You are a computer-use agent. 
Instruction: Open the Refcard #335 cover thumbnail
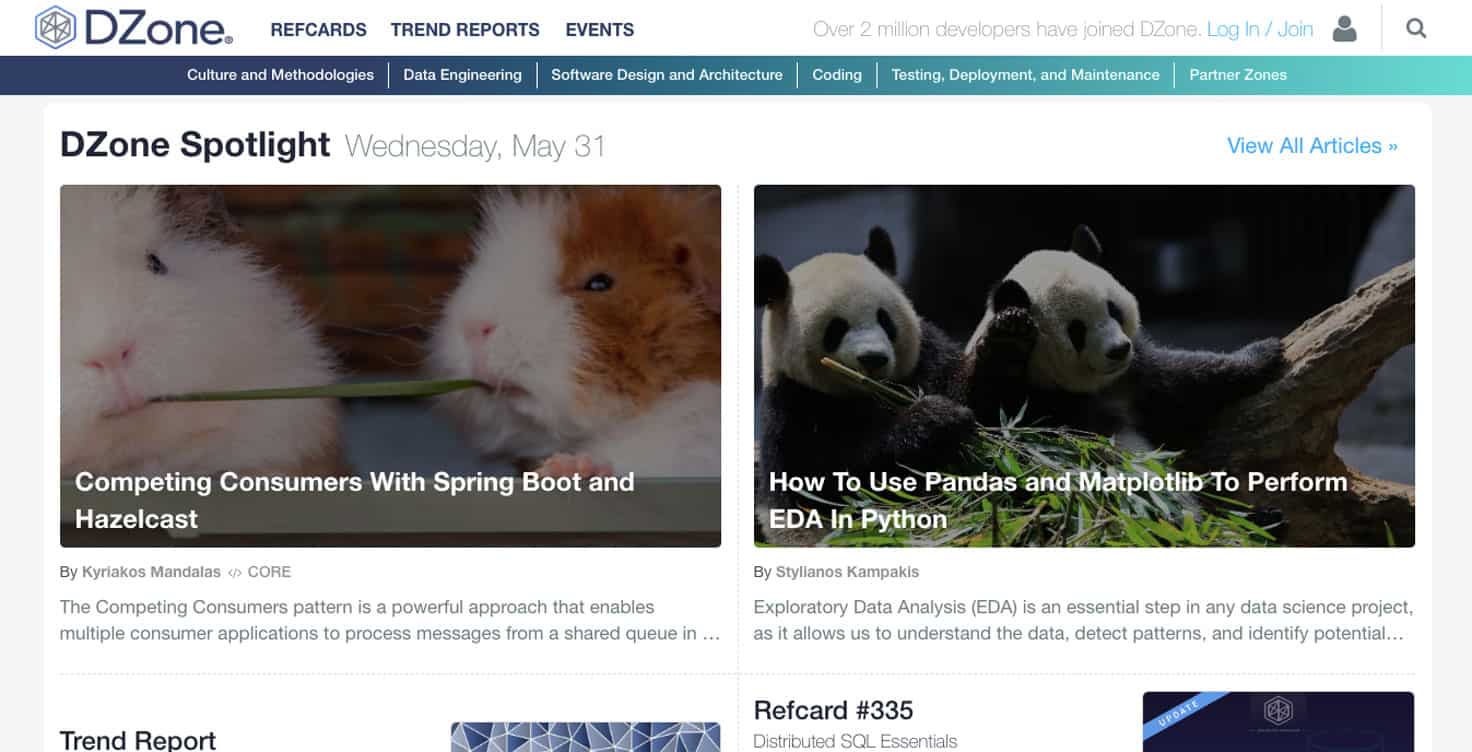pos(1278,722)
